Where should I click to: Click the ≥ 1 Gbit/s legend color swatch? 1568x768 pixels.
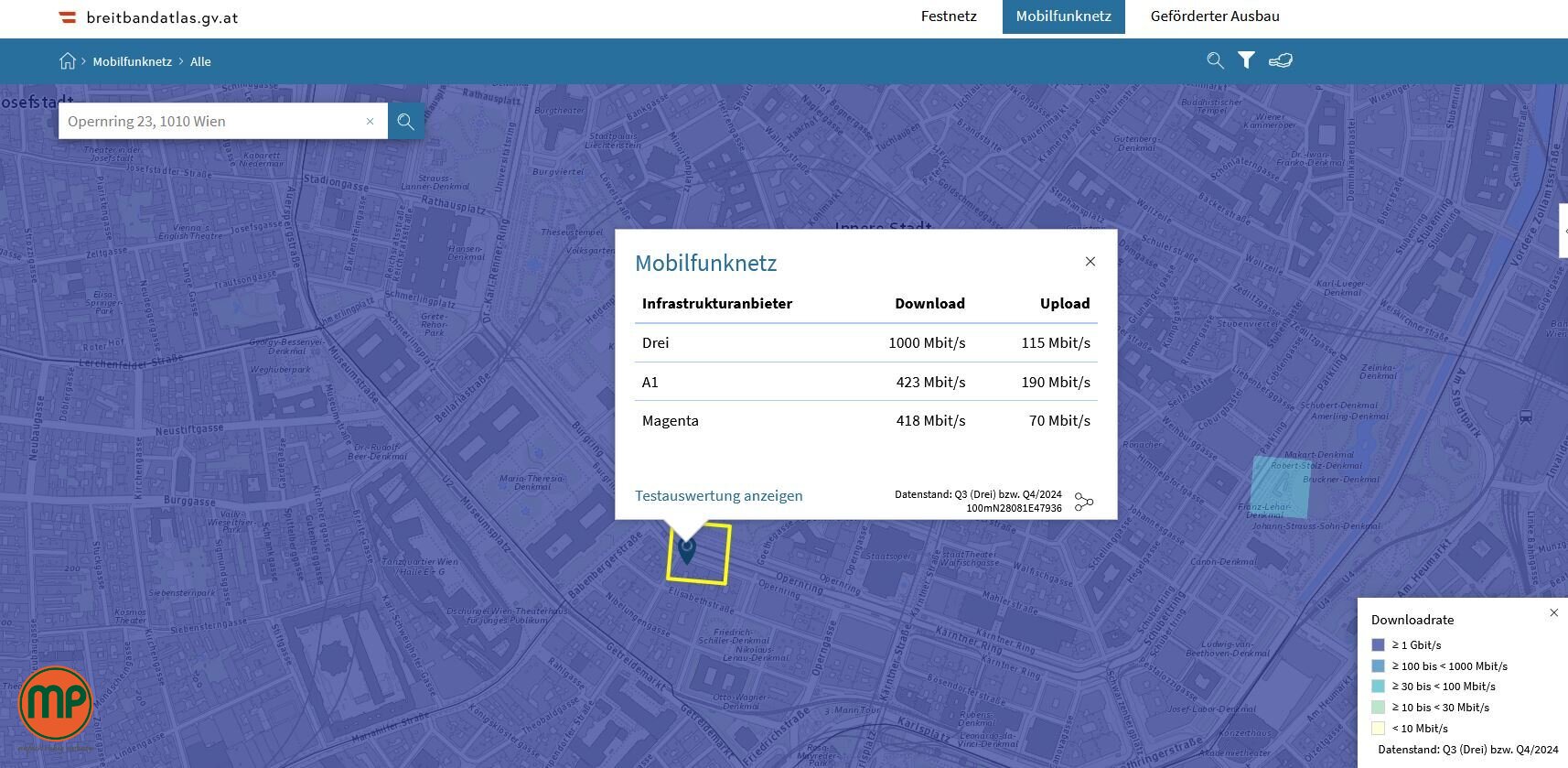(x=1378, y=645)
